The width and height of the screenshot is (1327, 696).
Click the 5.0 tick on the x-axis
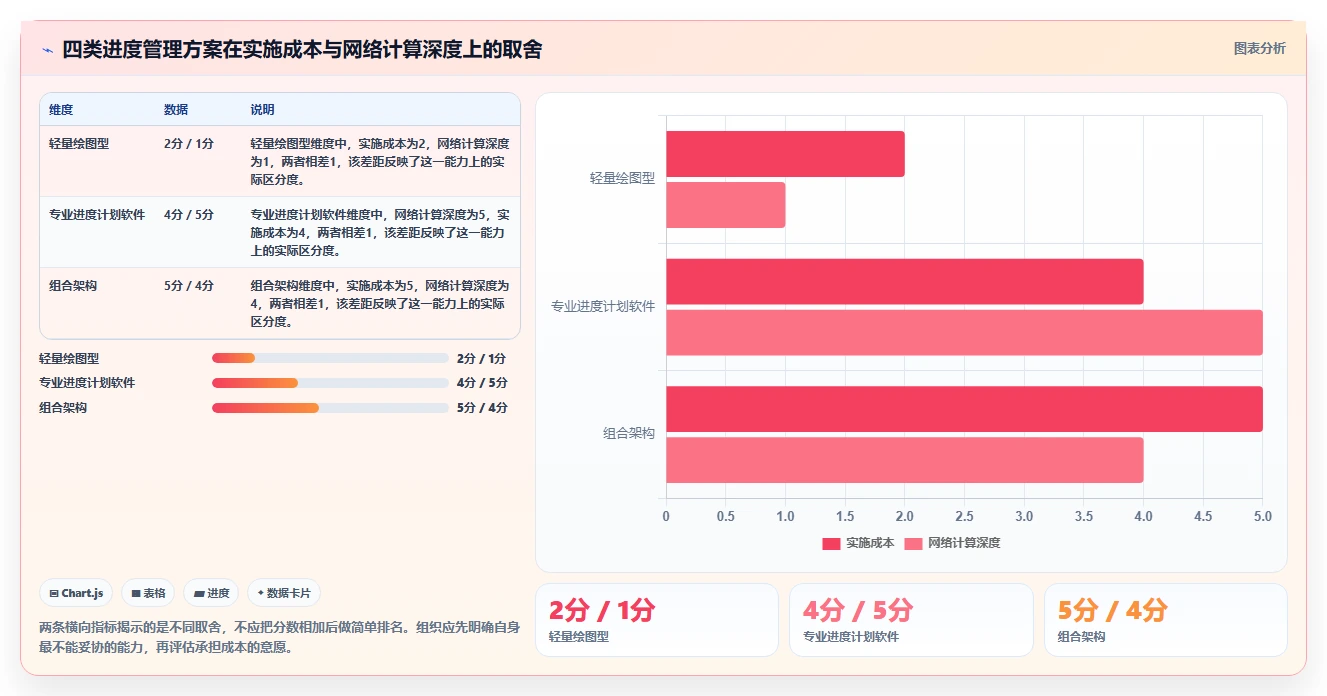(x=1263, y=517)
